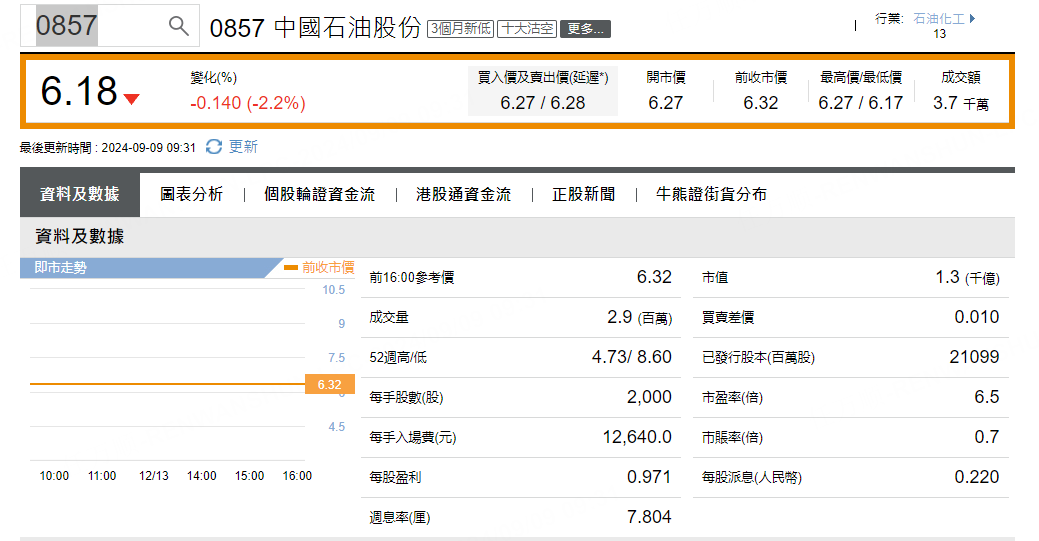The height and width of the screenshot is (541, 1039).
Task: Click the 市值 value 1.3 (千億)
Action: tap(967, 278)
